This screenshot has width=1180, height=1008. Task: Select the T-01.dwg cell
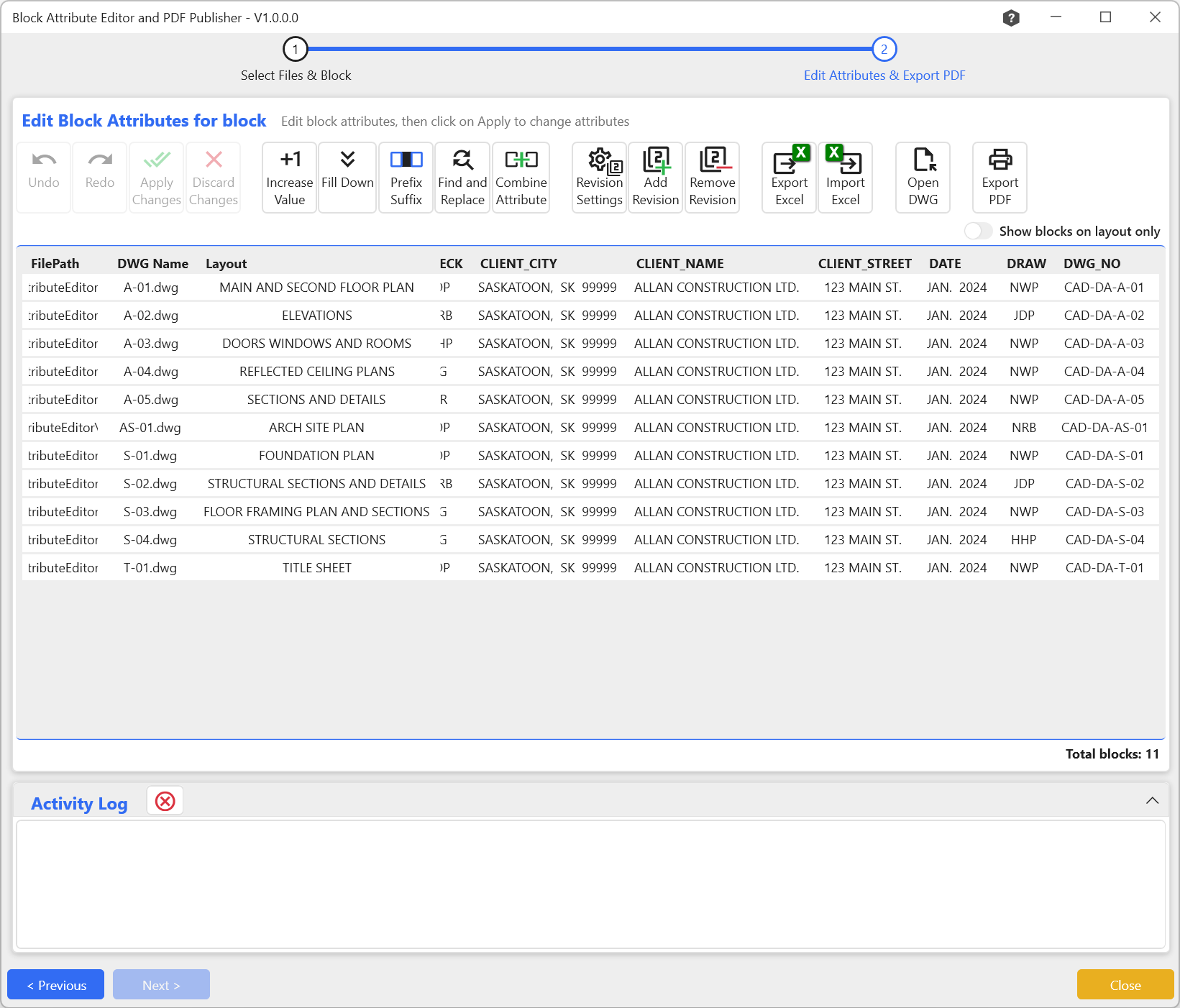coord(150,568)
